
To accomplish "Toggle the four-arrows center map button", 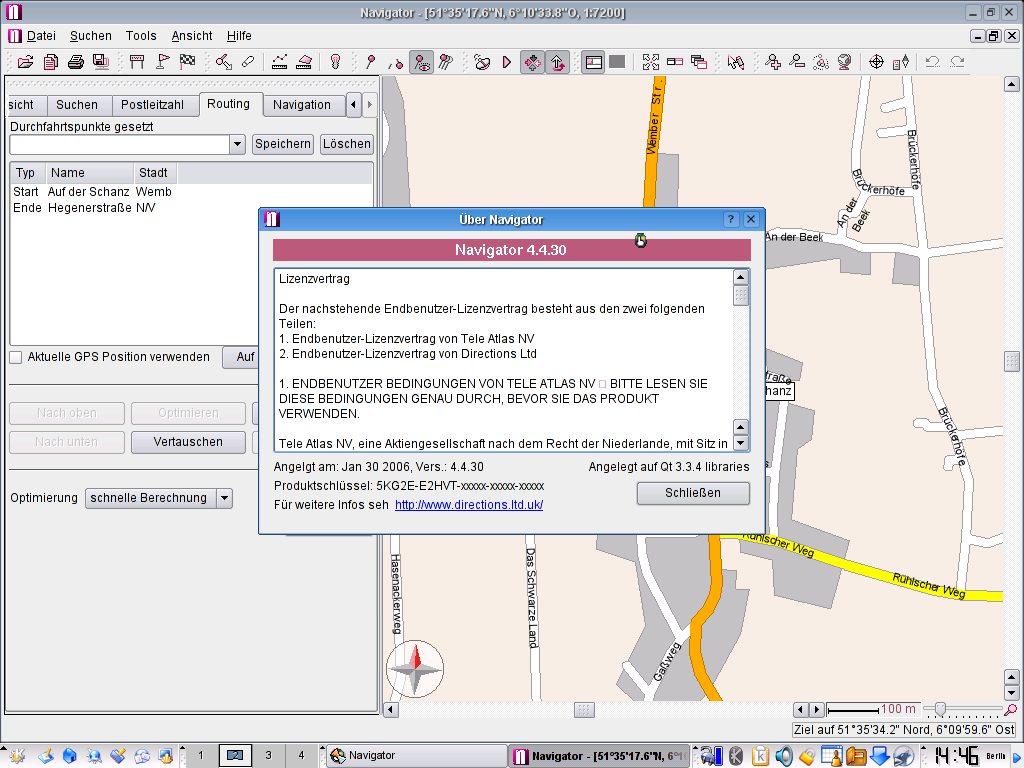I will [x=532, y=62].
